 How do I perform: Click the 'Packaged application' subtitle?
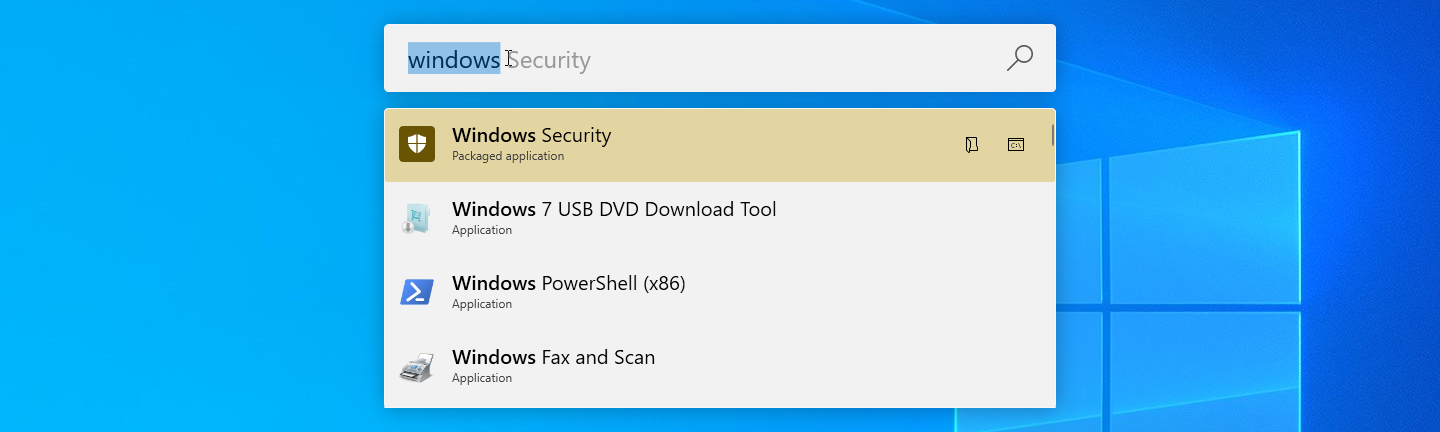pos(508,156)
